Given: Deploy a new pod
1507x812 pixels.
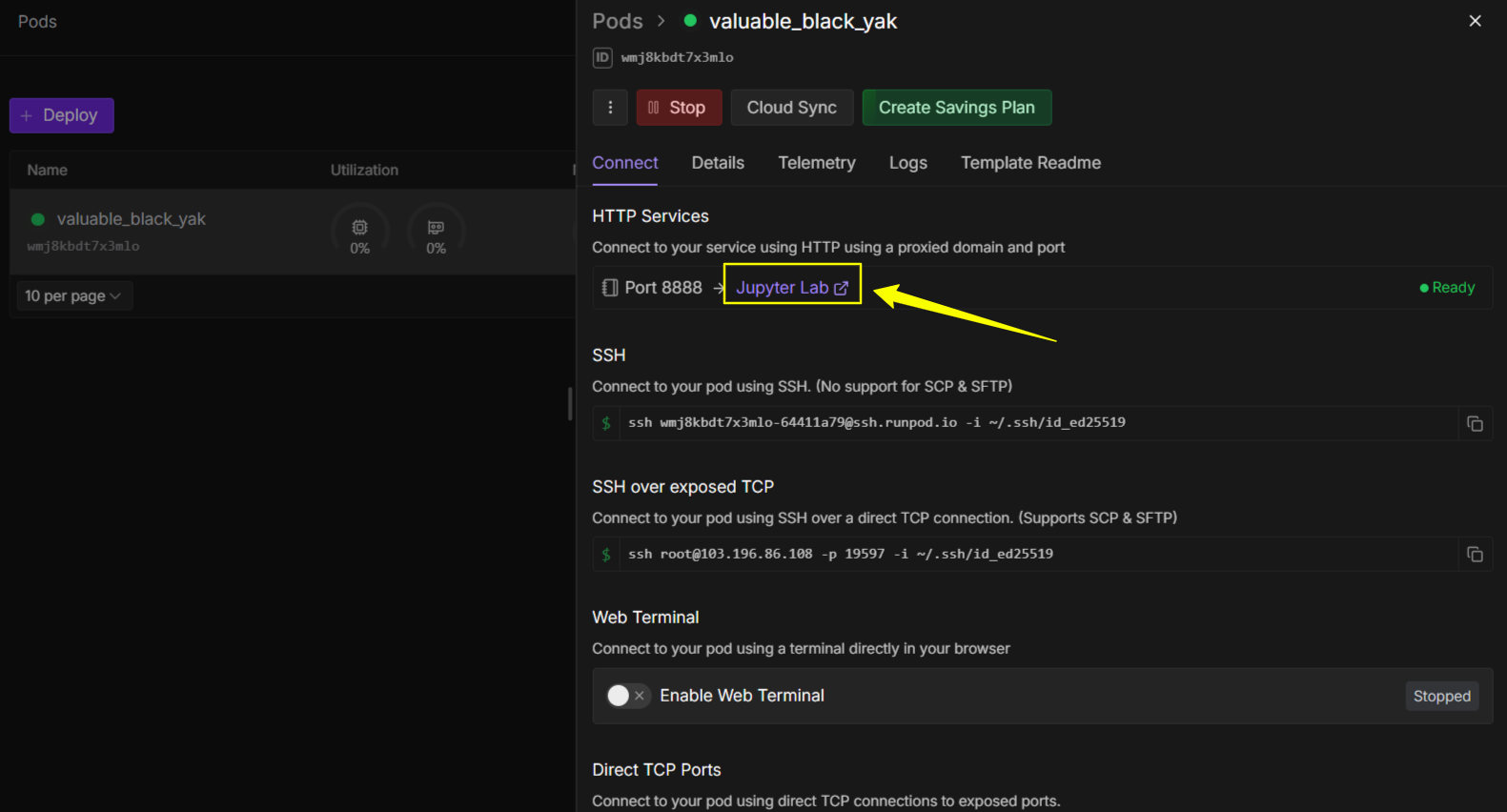Looking at the screenshot, I should 62,115.
